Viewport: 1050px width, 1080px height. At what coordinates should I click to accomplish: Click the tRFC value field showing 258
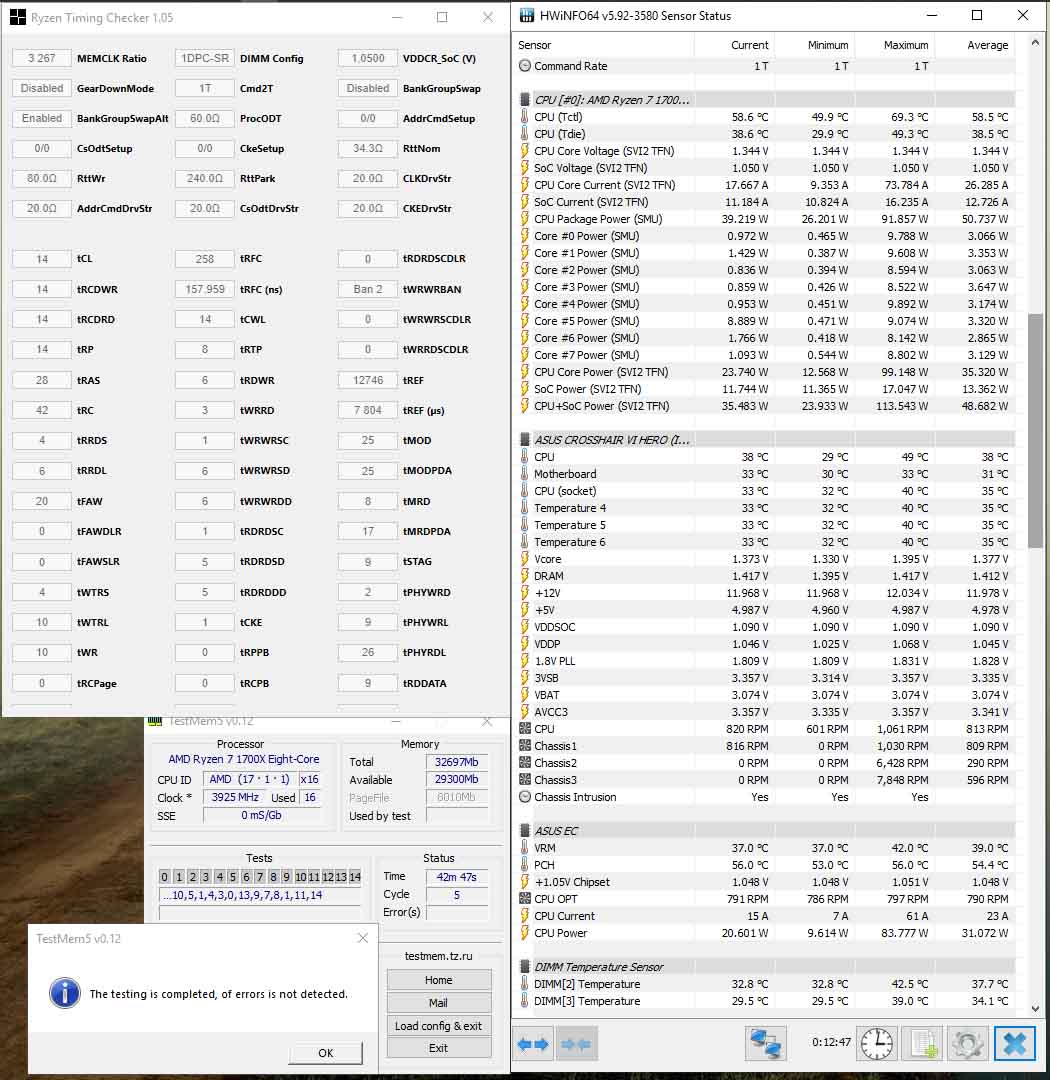[205, 259]
